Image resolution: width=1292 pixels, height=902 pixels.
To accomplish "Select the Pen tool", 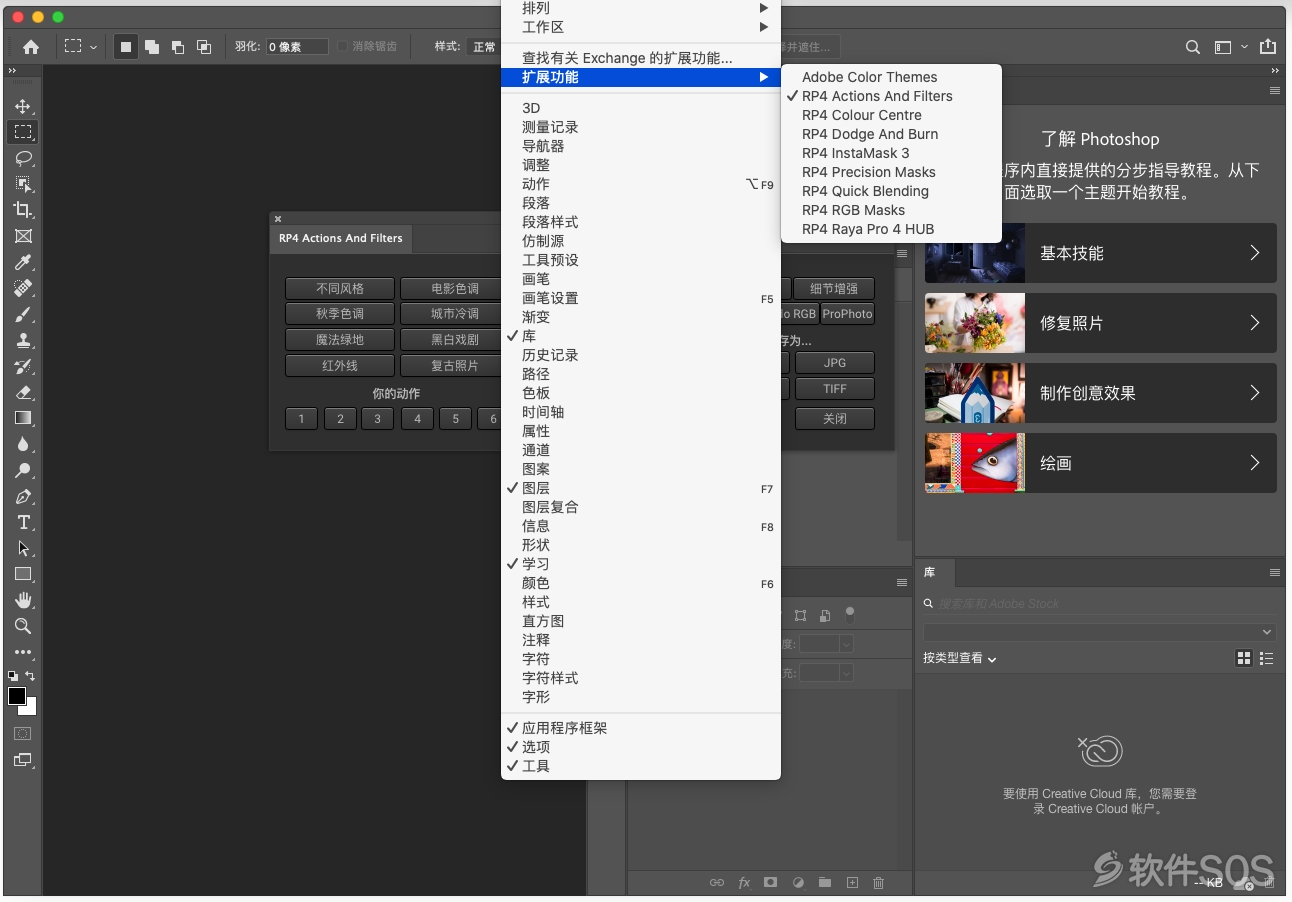I will [x=23, y=496].
